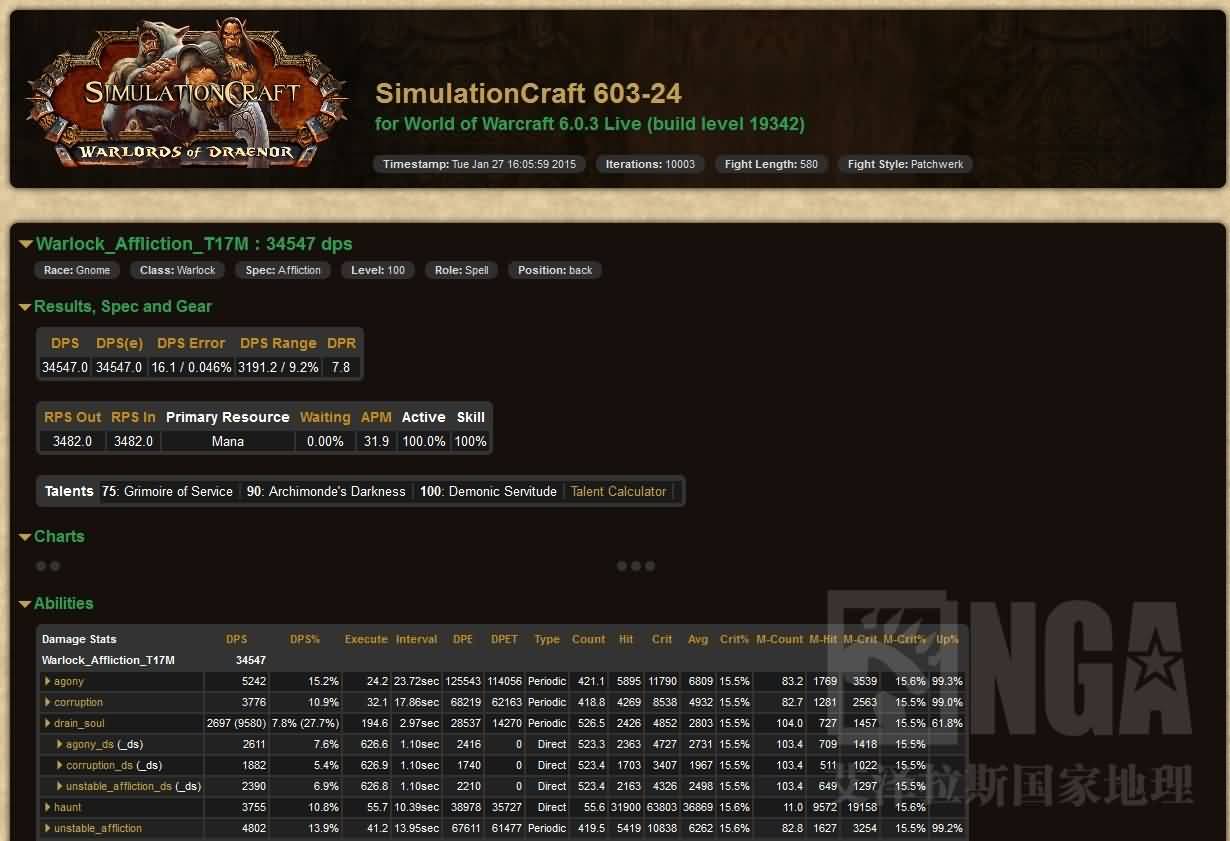Viewport: 1230px width, 841px height.
Task: Click the DPR column header
Action: tap(341, 343)
